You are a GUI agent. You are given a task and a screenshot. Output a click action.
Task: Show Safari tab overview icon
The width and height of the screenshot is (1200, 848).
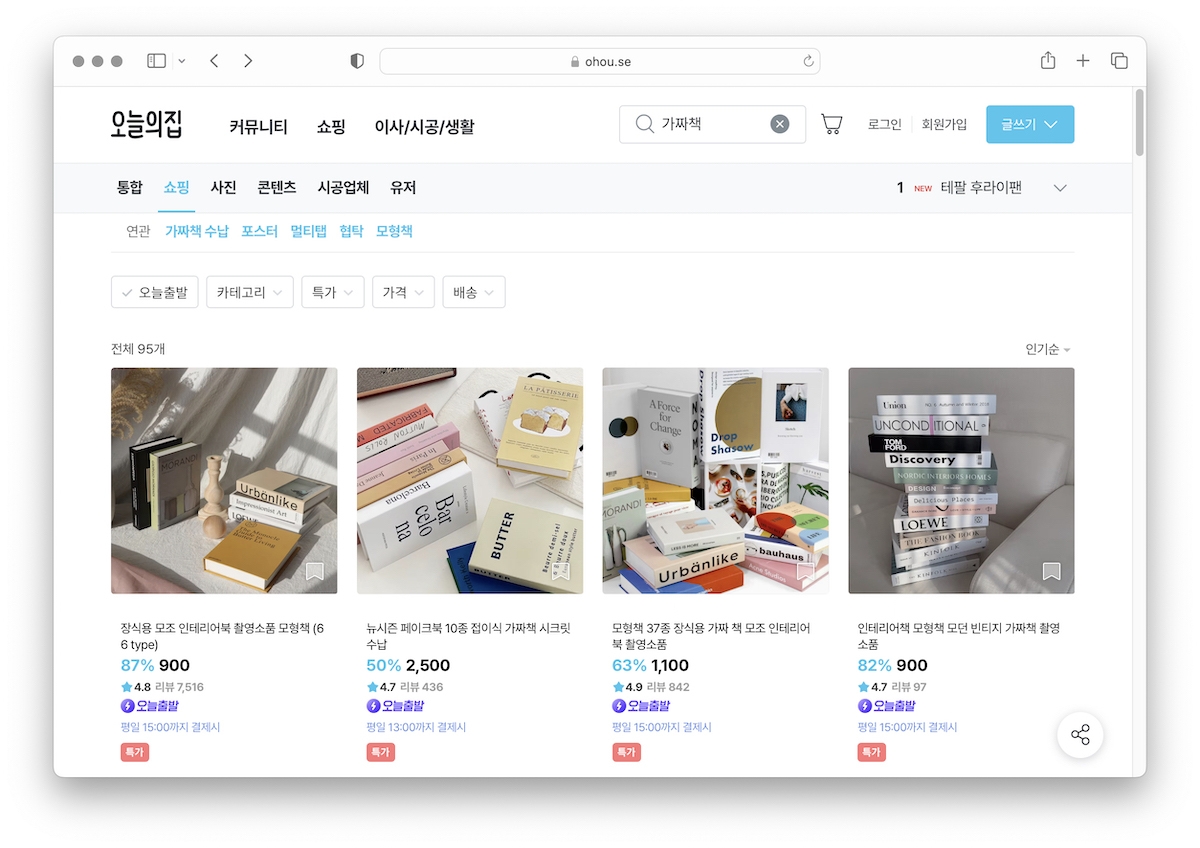pos(1119,61)
